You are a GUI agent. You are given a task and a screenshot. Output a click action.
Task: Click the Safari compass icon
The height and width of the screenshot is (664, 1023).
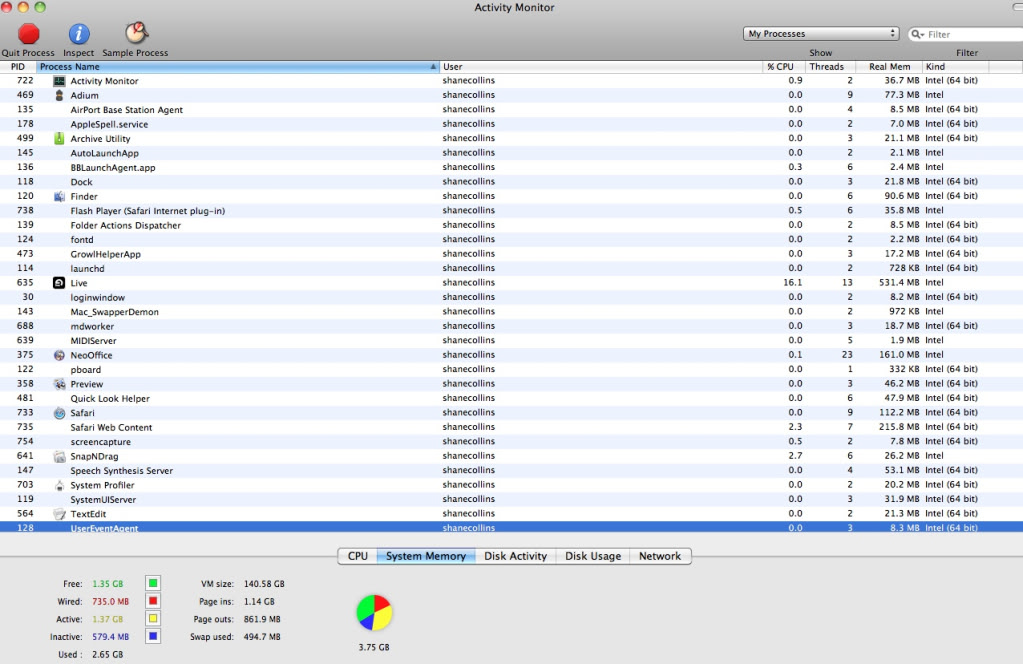click(x=59, y=413)
